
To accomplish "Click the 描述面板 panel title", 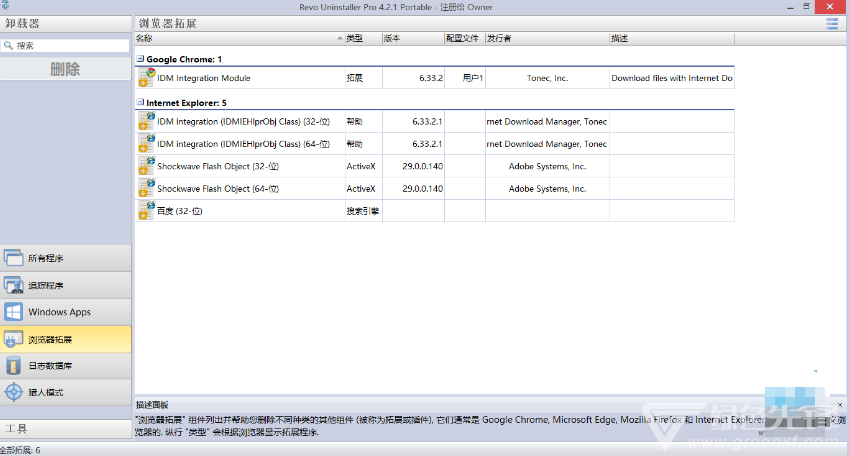I will pos(152,405).
